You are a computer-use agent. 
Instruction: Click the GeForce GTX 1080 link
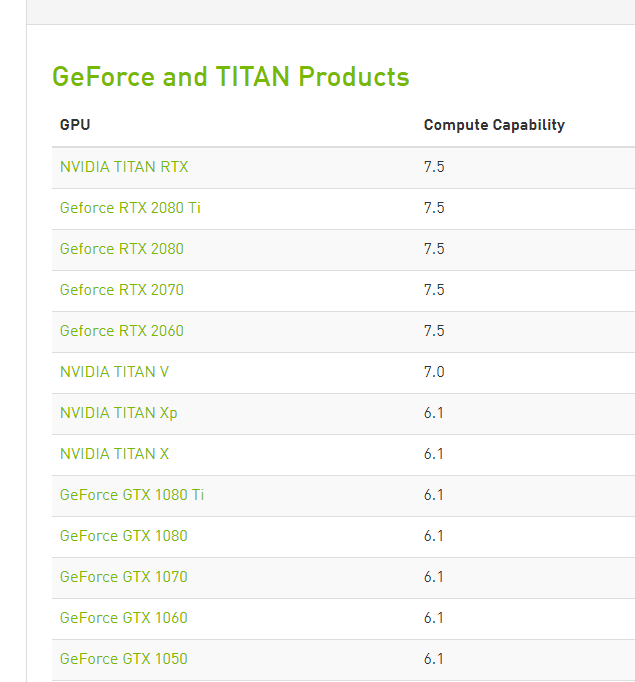124,536
